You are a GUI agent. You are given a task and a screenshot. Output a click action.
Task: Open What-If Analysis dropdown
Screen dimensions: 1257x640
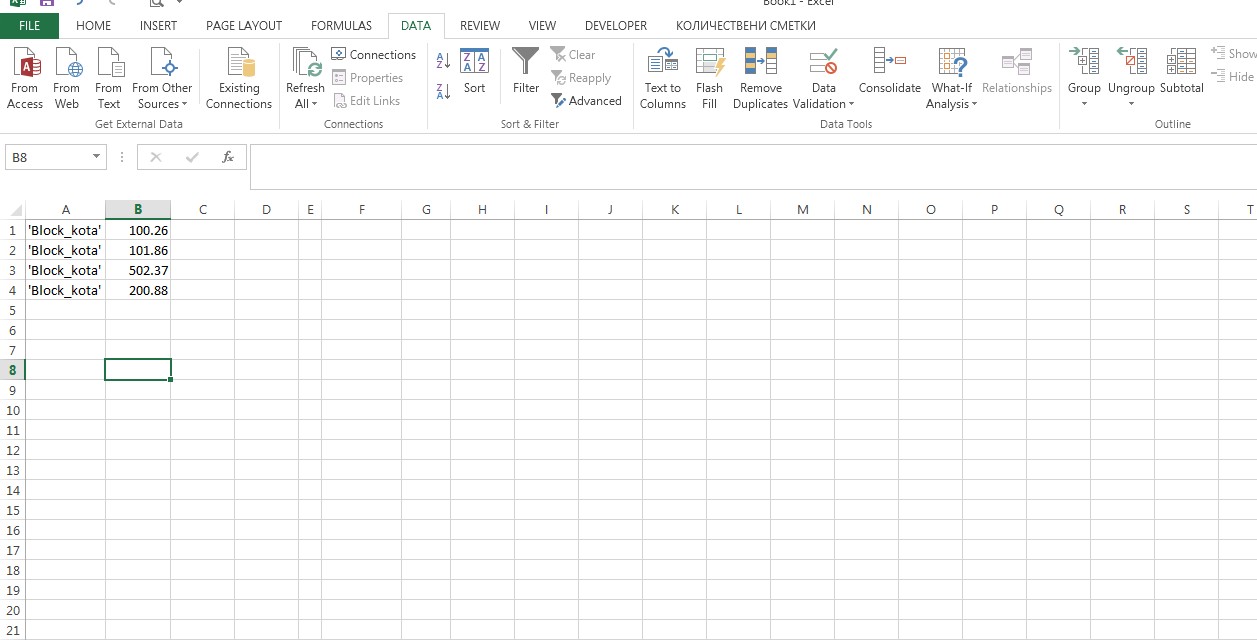[952, 78]
